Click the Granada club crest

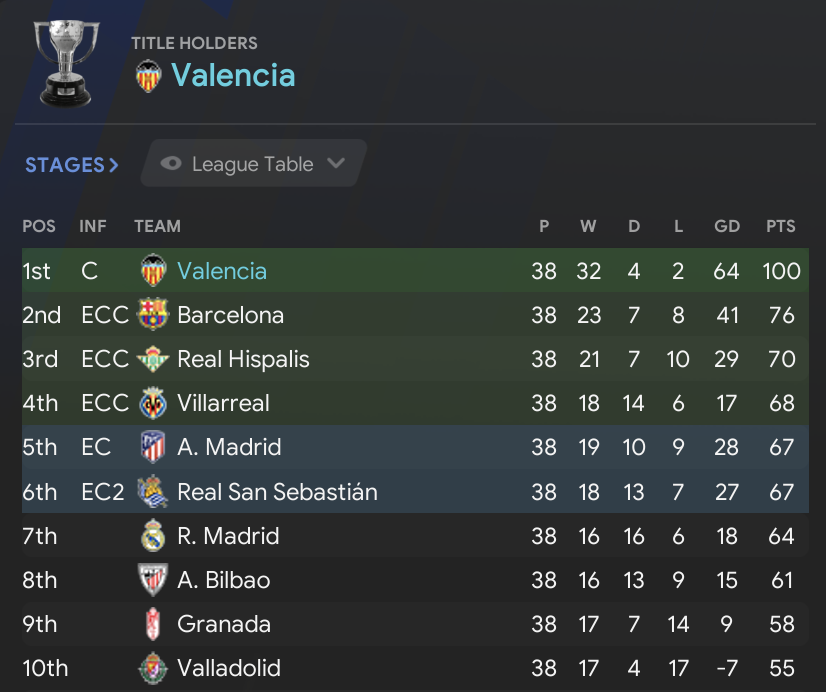[151, 624]
